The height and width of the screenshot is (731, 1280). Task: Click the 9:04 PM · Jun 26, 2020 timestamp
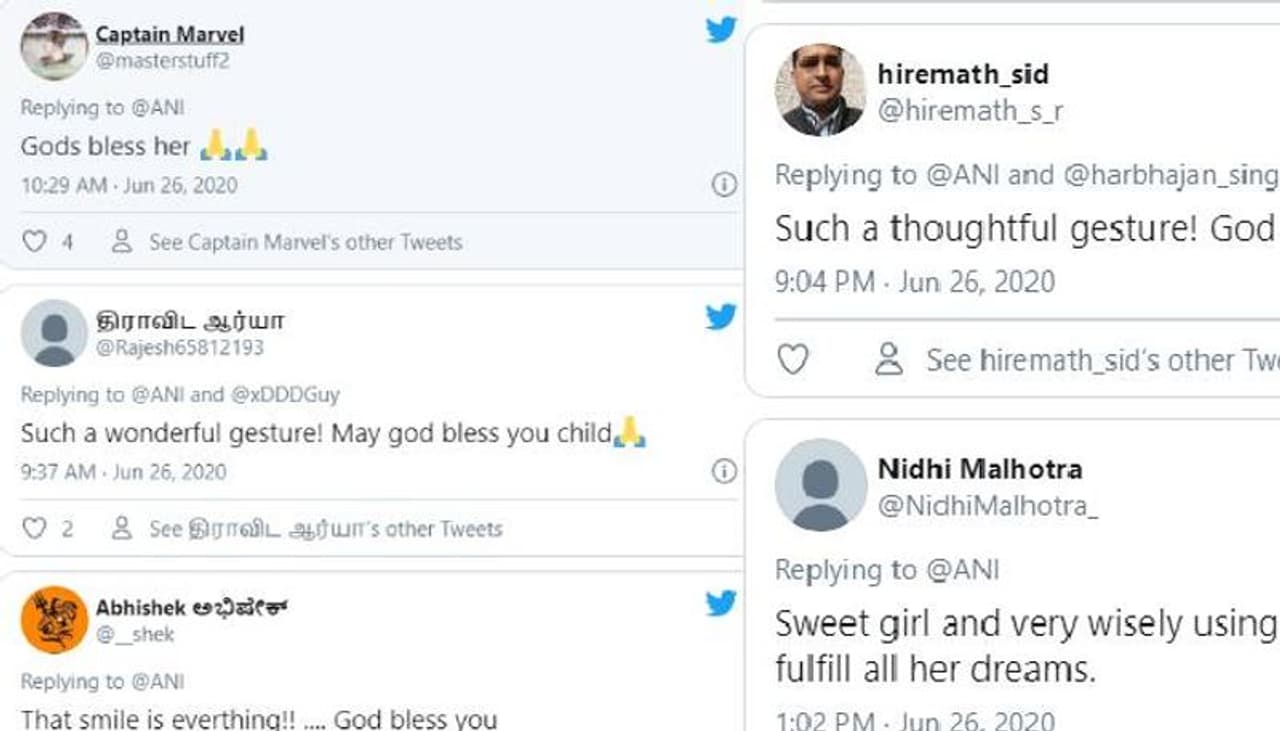(914, 282)
